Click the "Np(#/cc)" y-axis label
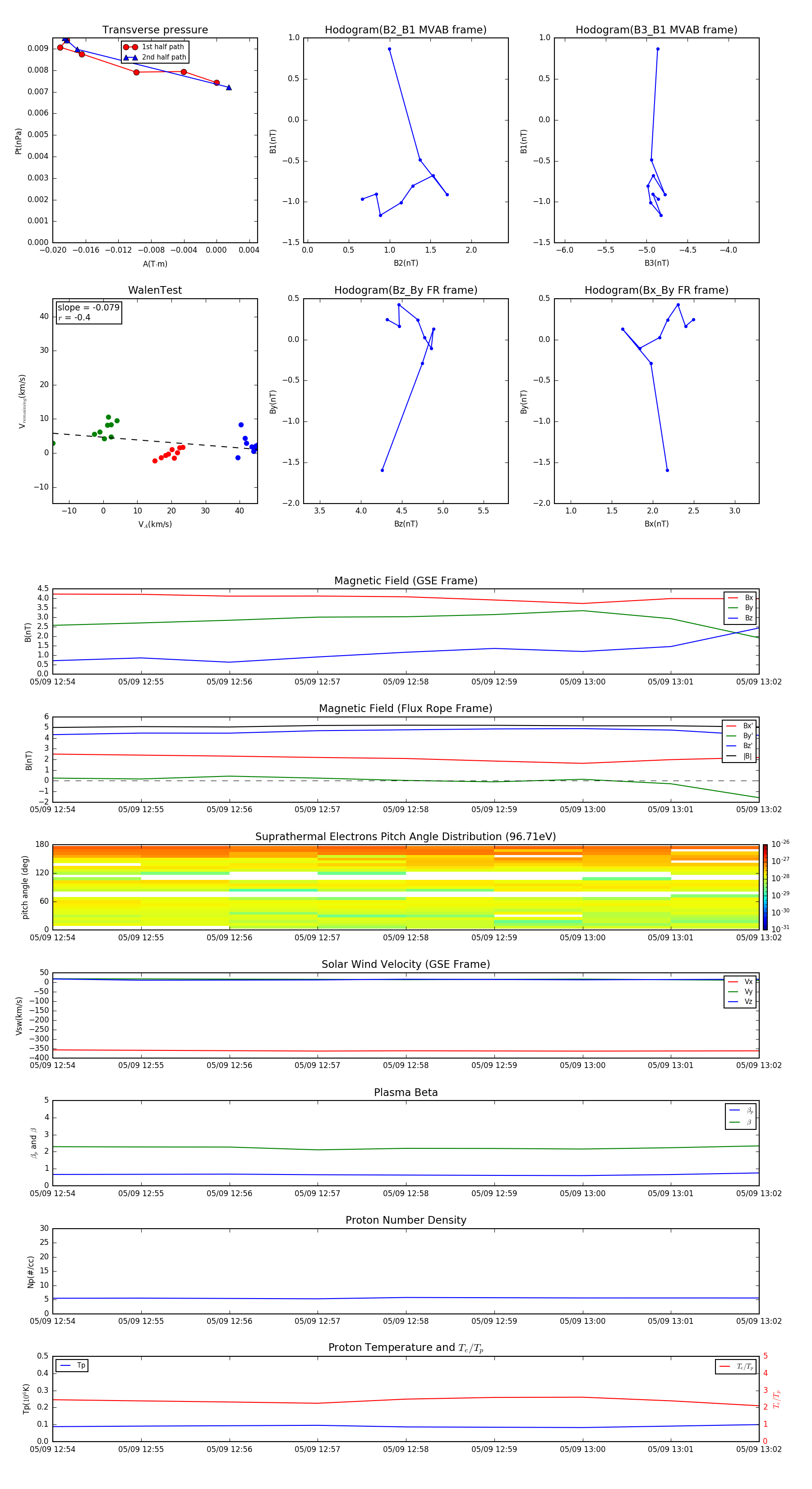Image resolution: width=812 pixels, height=1489 pixels. tap(31, 1272)
